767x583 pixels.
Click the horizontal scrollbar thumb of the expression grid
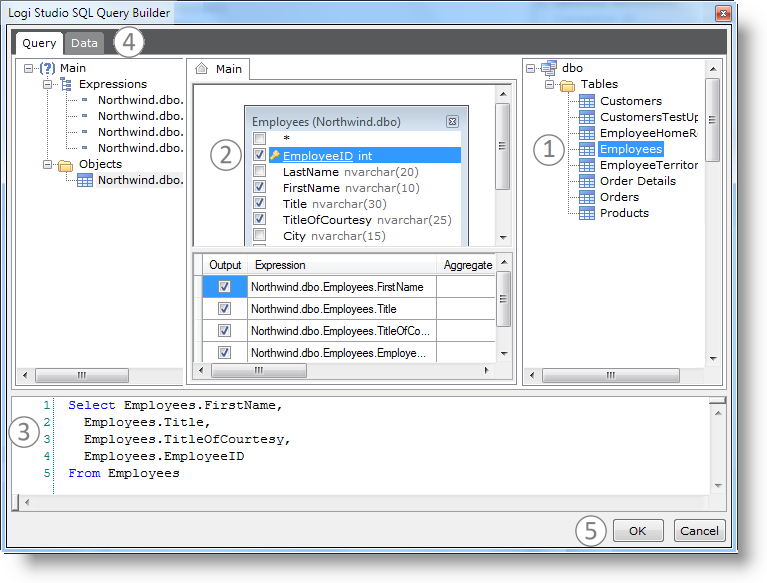pyautogui.click(x=259, y=370)
